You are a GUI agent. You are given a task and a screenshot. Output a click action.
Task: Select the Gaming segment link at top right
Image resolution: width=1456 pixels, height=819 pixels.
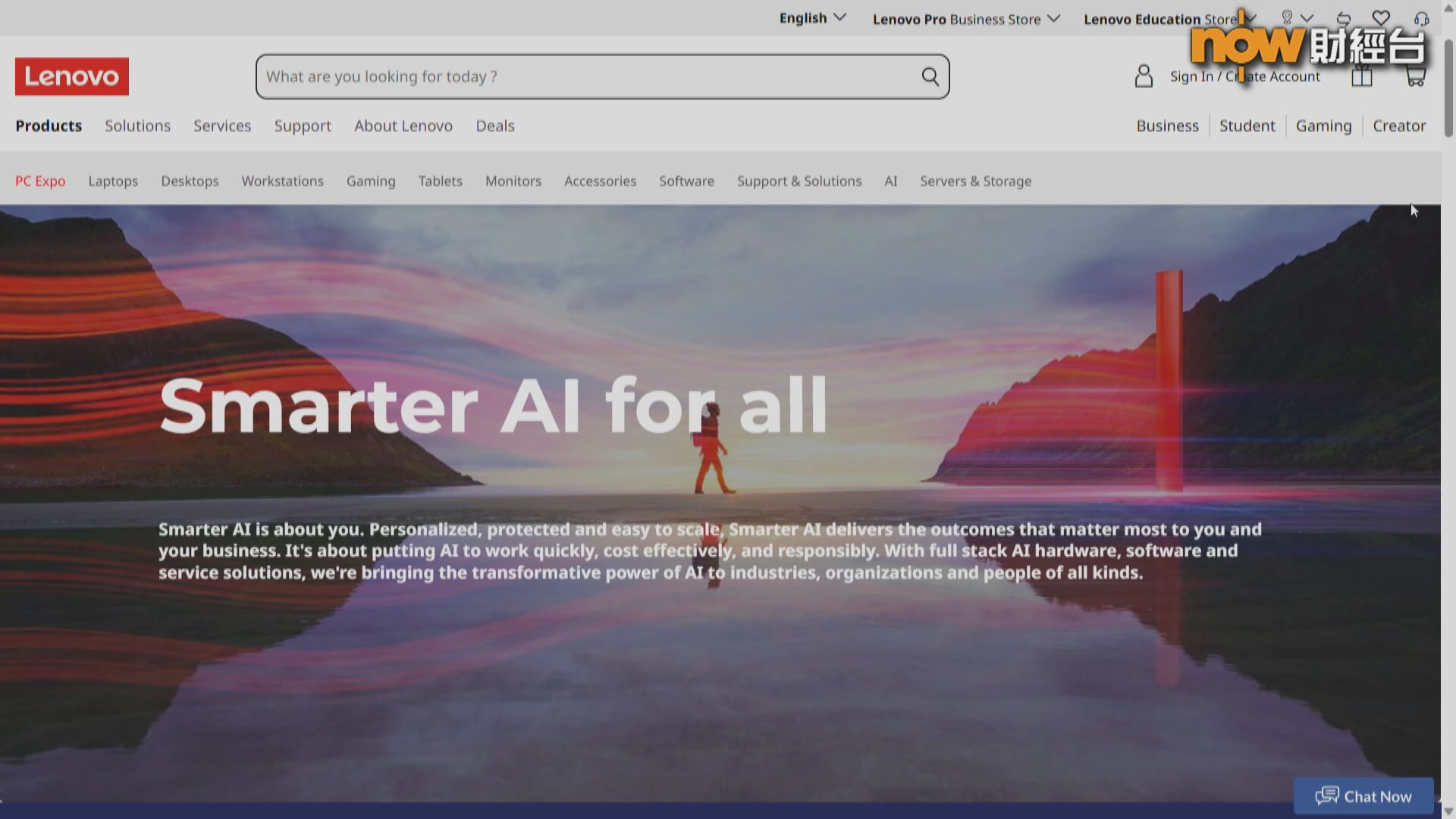click(1324, 126)
